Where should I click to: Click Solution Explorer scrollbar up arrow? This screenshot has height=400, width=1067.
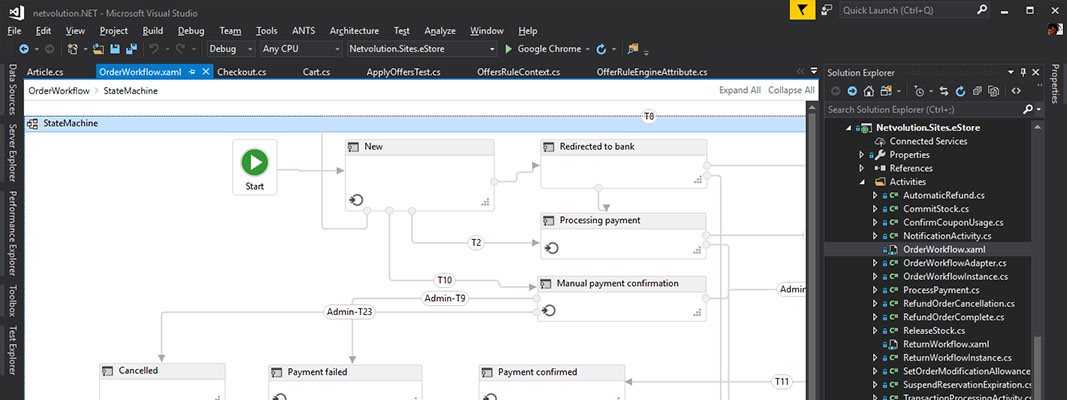(x=1037, y=127)
